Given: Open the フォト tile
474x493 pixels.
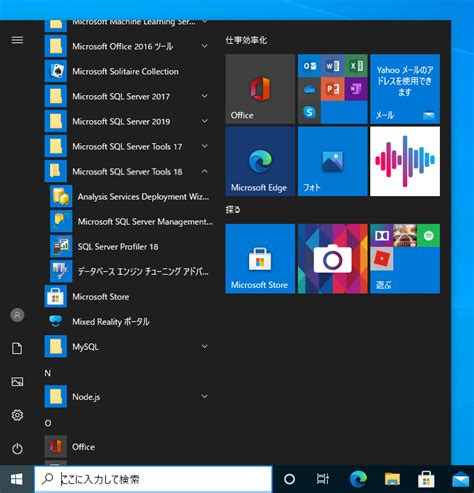Looking at the screenshot, I should (333, 161).
